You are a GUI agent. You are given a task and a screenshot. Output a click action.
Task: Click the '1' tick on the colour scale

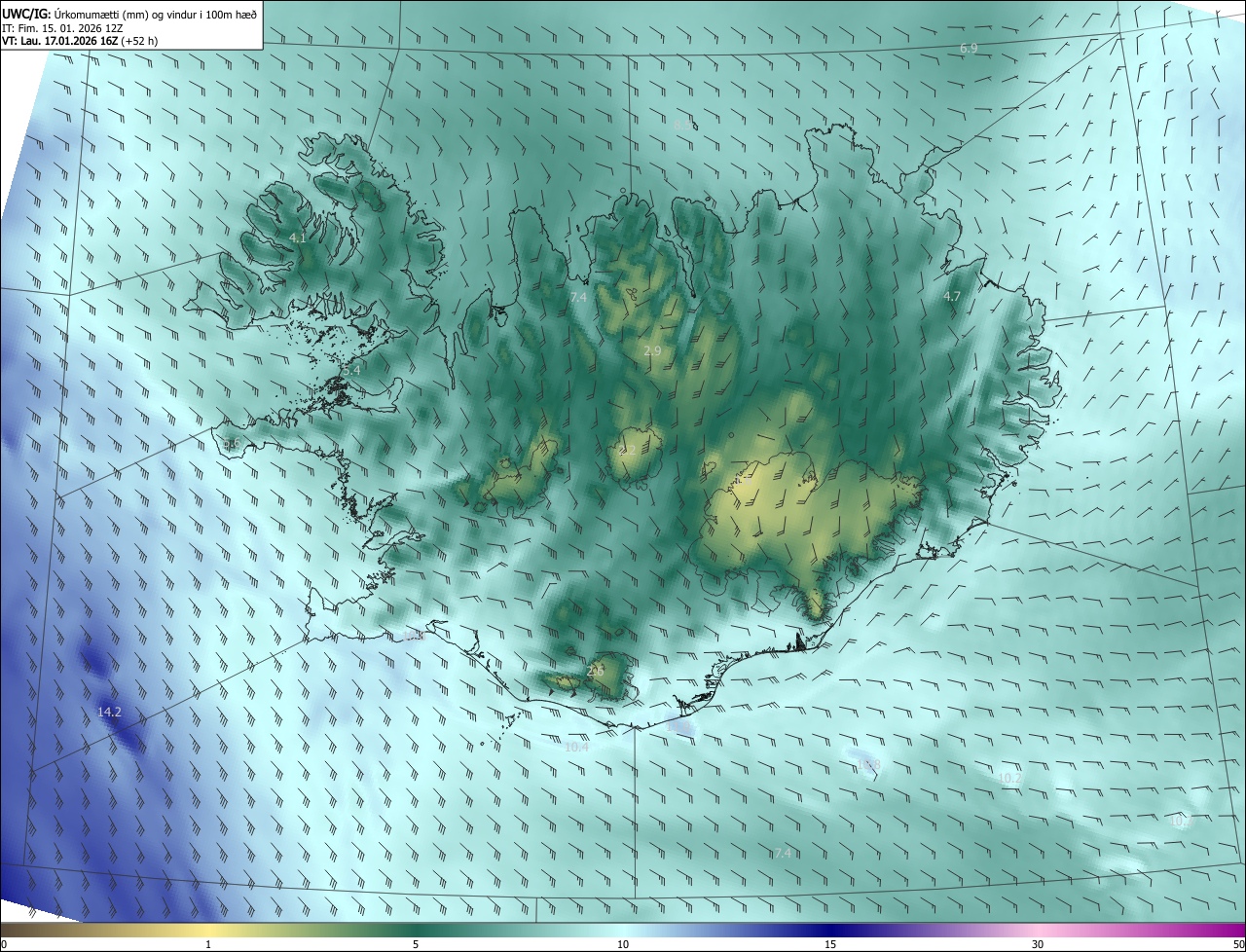point(208,945)
